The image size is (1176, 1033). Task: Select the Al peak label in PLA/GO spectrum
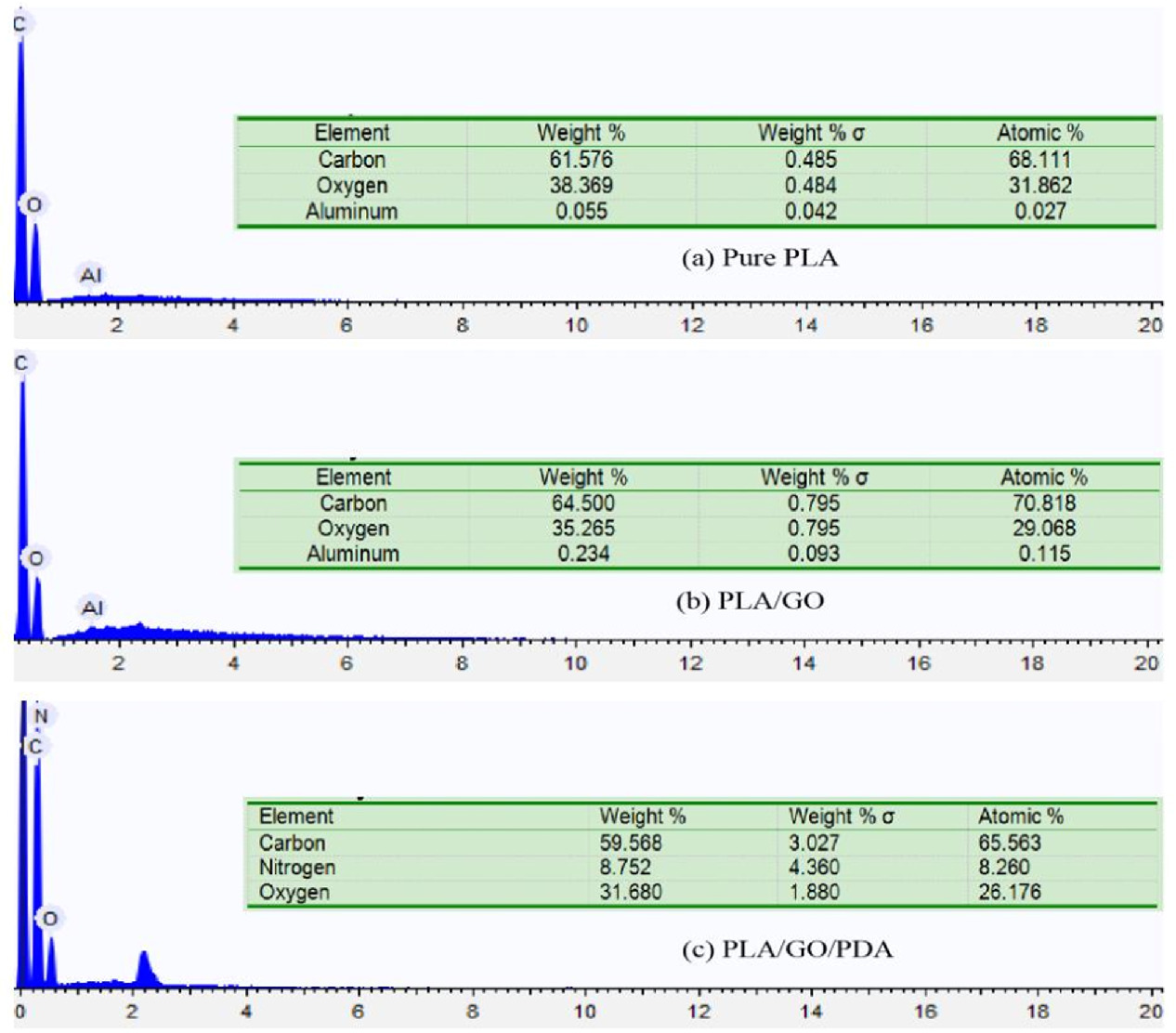(x=92, y=608)
